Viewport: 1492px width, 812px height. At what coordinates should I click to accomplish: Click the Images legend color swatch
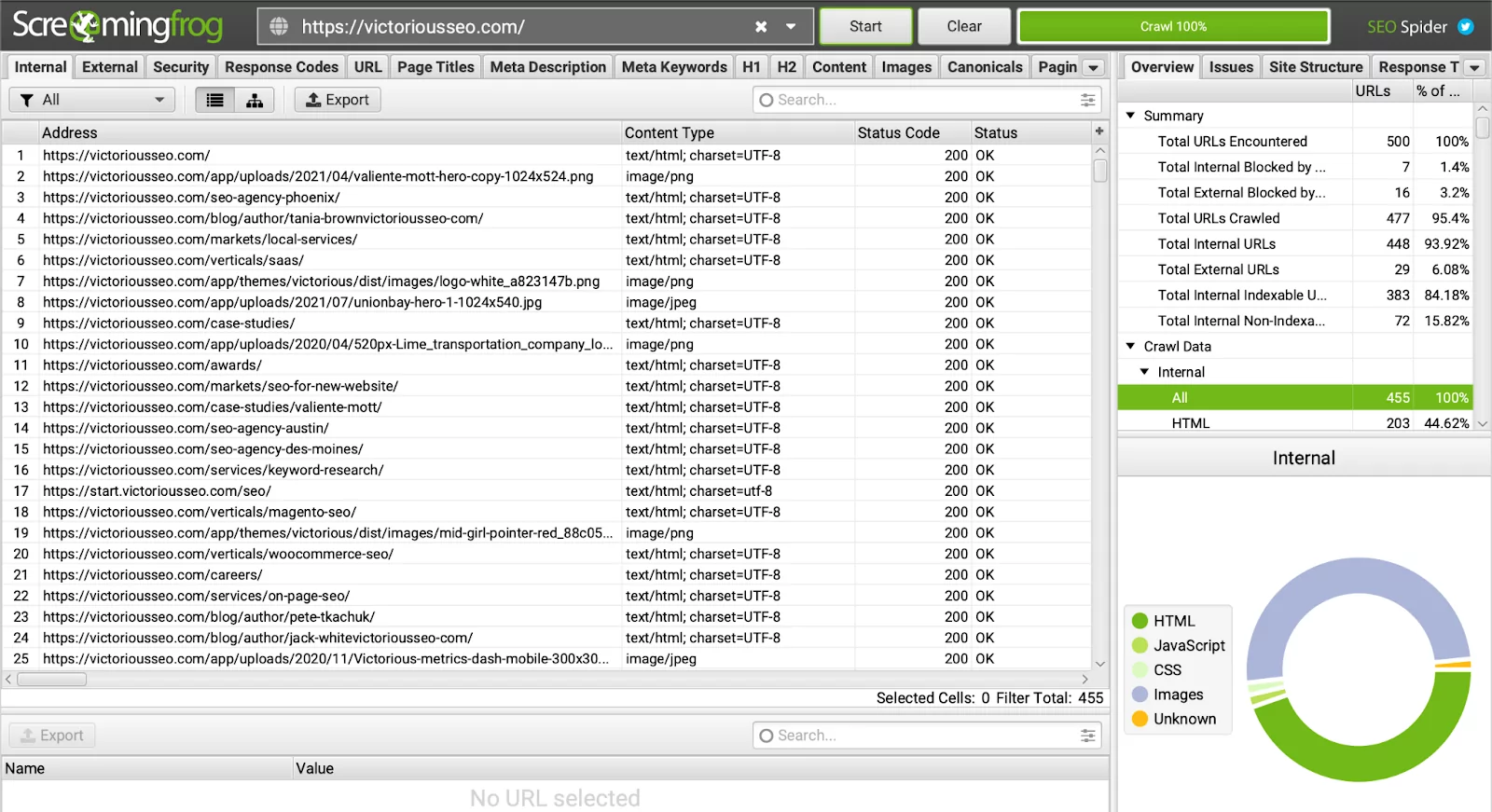[x=1140, y=695]
